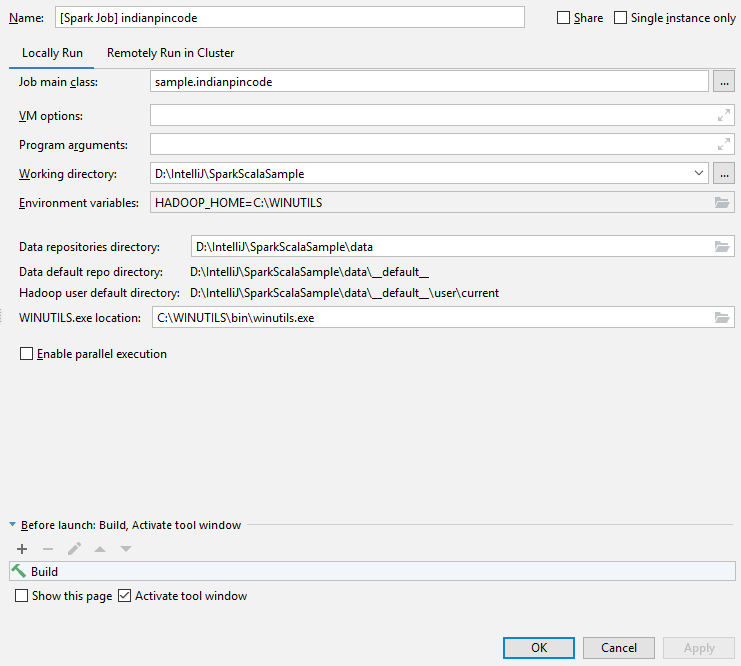Expand the VM options field editor

[x=723, y=116]
